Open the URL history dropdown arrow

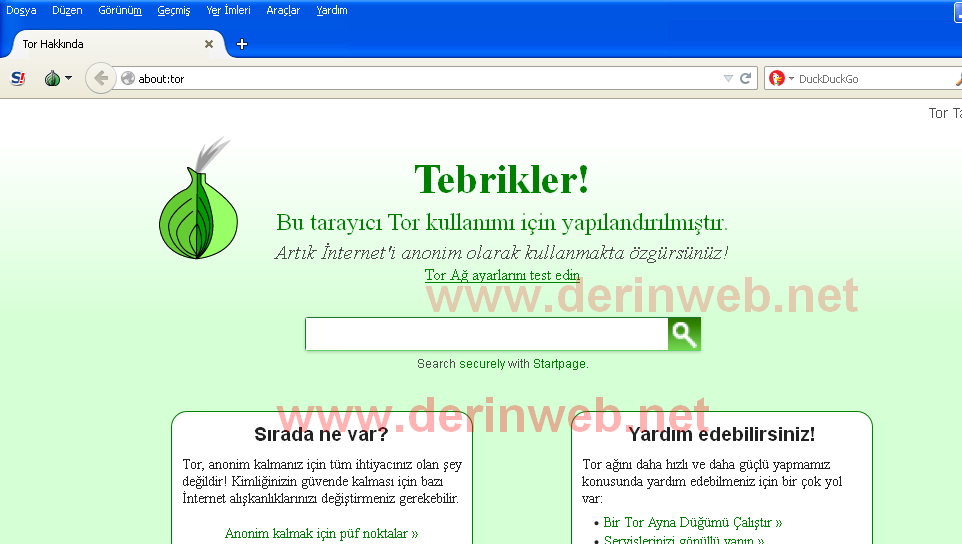728,79
